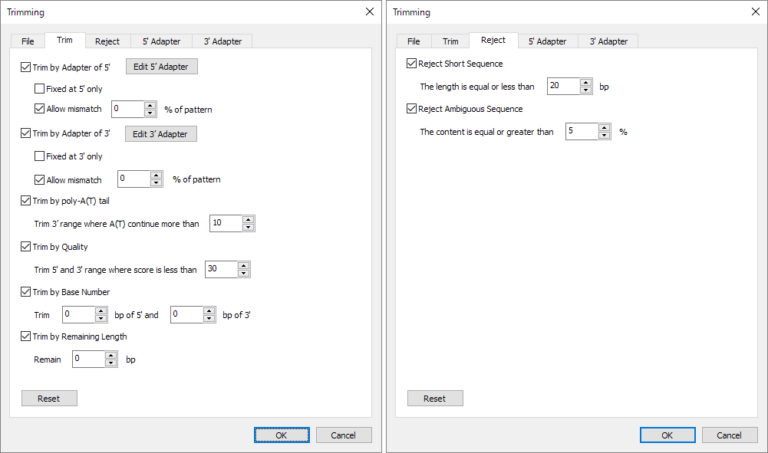
Task: Click Edit 3' Adapter button
Action: 162,133
